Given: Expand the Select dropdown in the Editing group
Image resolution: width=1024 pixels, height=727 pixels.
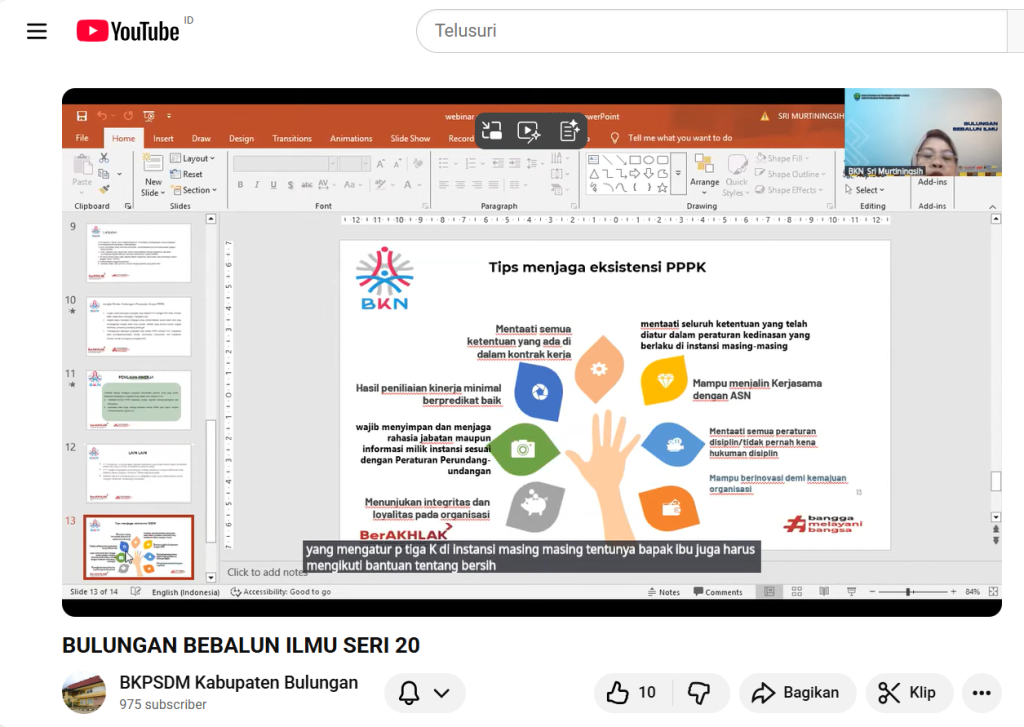Looking at the screenshot, I should click(x=866, y=190).
